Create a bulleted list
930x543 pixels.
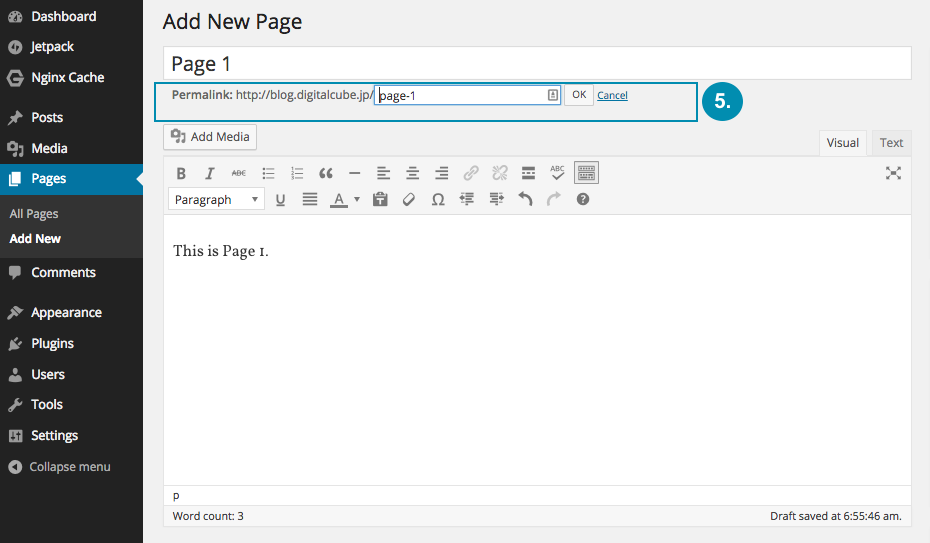[x=268, y=173]
